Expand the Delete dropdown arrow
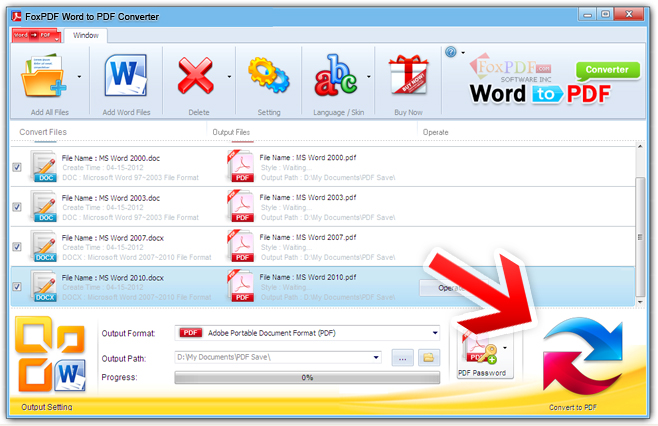The width and height of the screenshot is (658, 426). coord(229,77)
